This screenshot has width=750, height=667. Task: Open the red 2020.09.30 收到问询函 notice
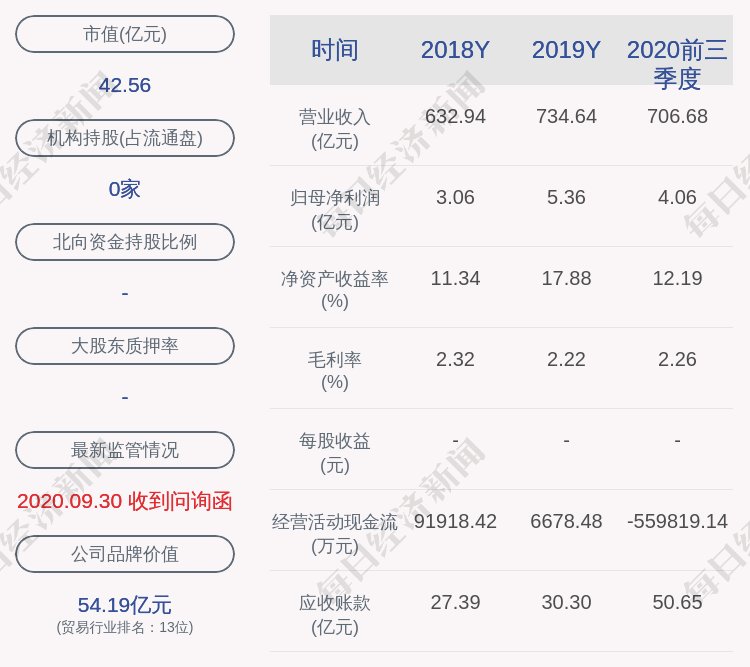coord(125,501)
